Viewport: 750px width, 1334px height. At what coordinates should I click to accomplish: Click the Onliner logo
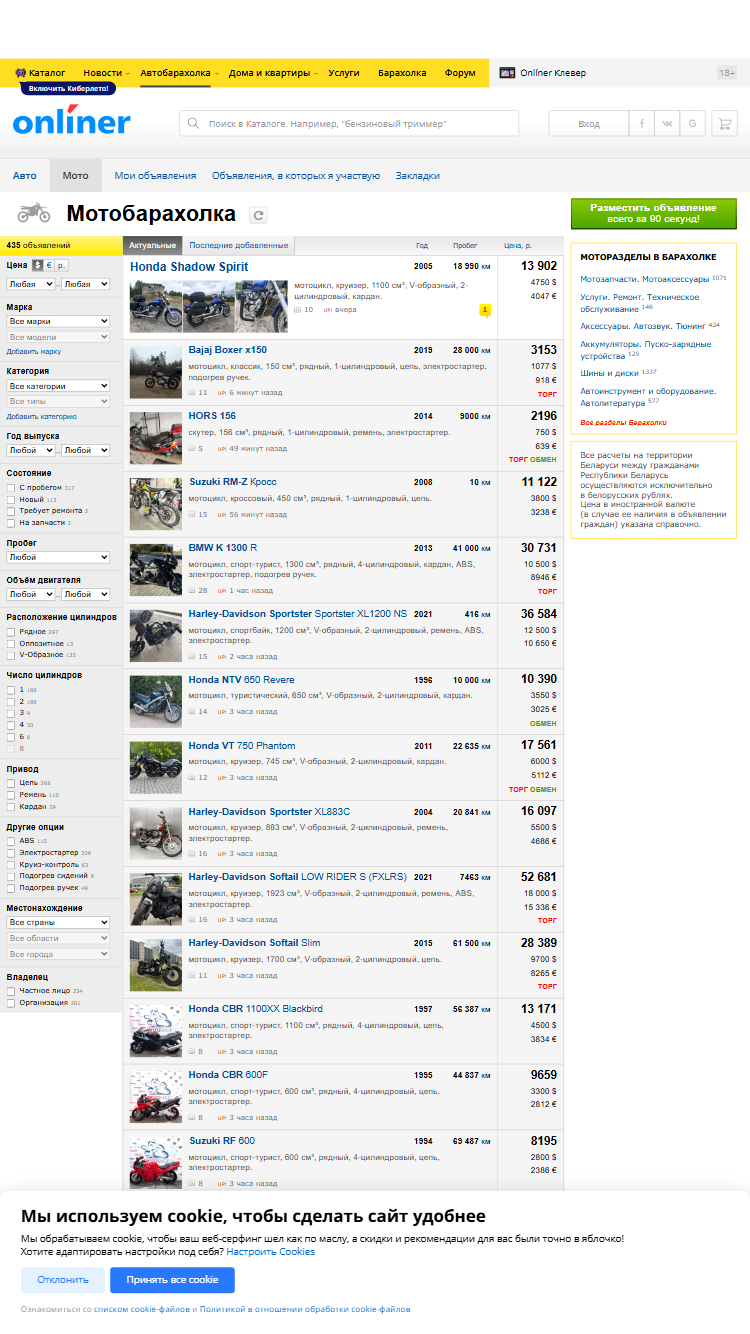[71, 121]
